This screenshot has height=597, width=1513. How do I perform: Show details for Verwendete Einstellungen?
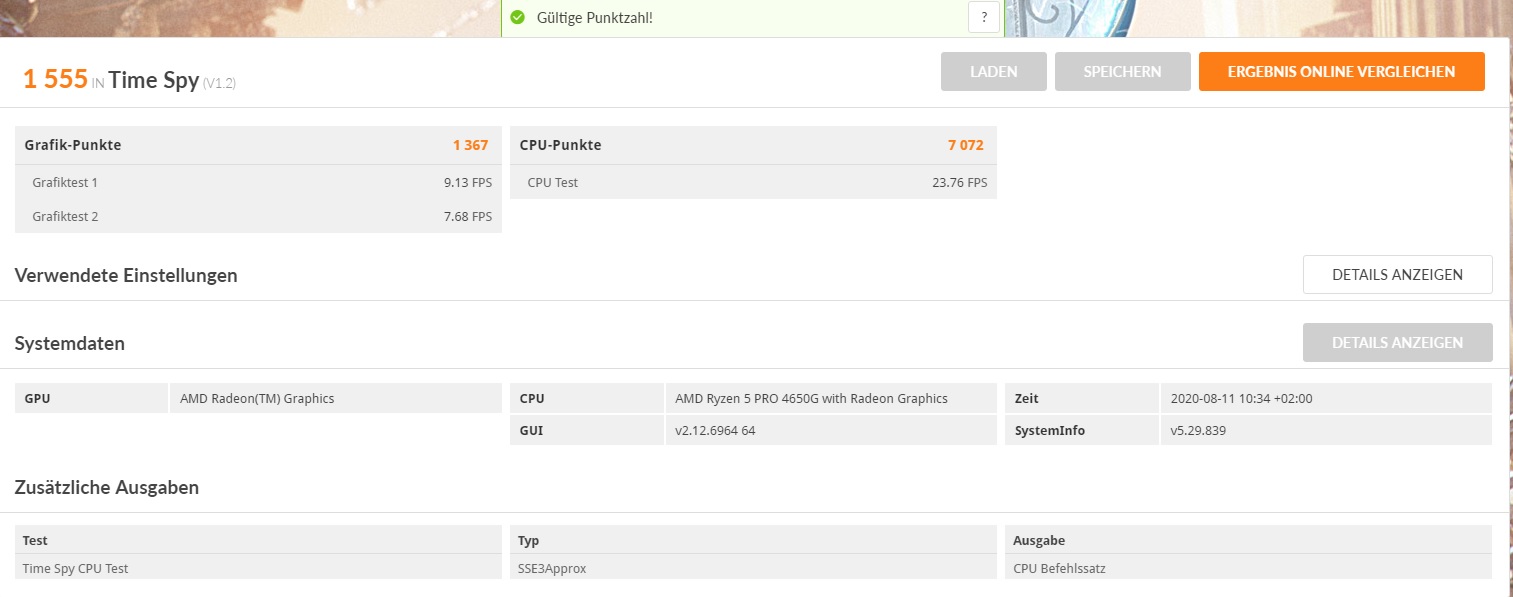1398,275
